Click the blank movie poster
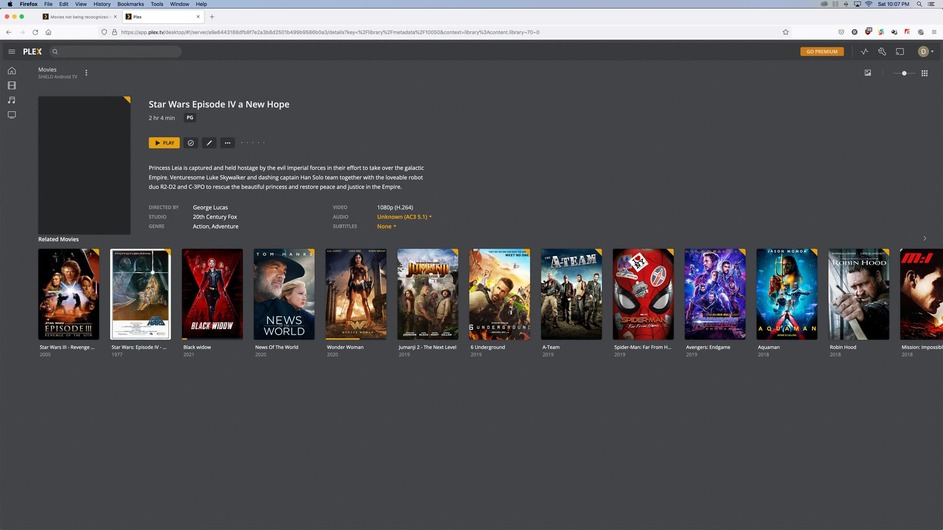Image resolution: width=943 pixels, height=530 pixels. tap(84, 165)
